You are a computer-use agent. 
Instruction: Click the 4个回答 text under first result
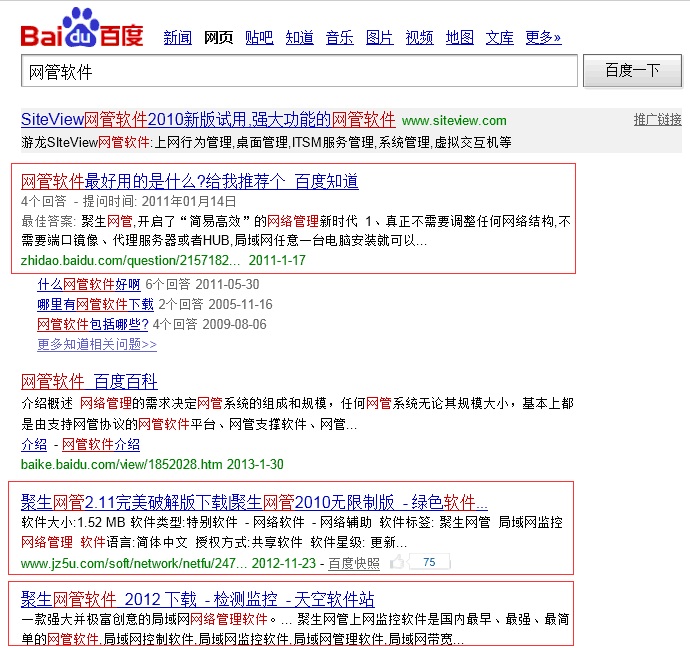coord(44,201)
